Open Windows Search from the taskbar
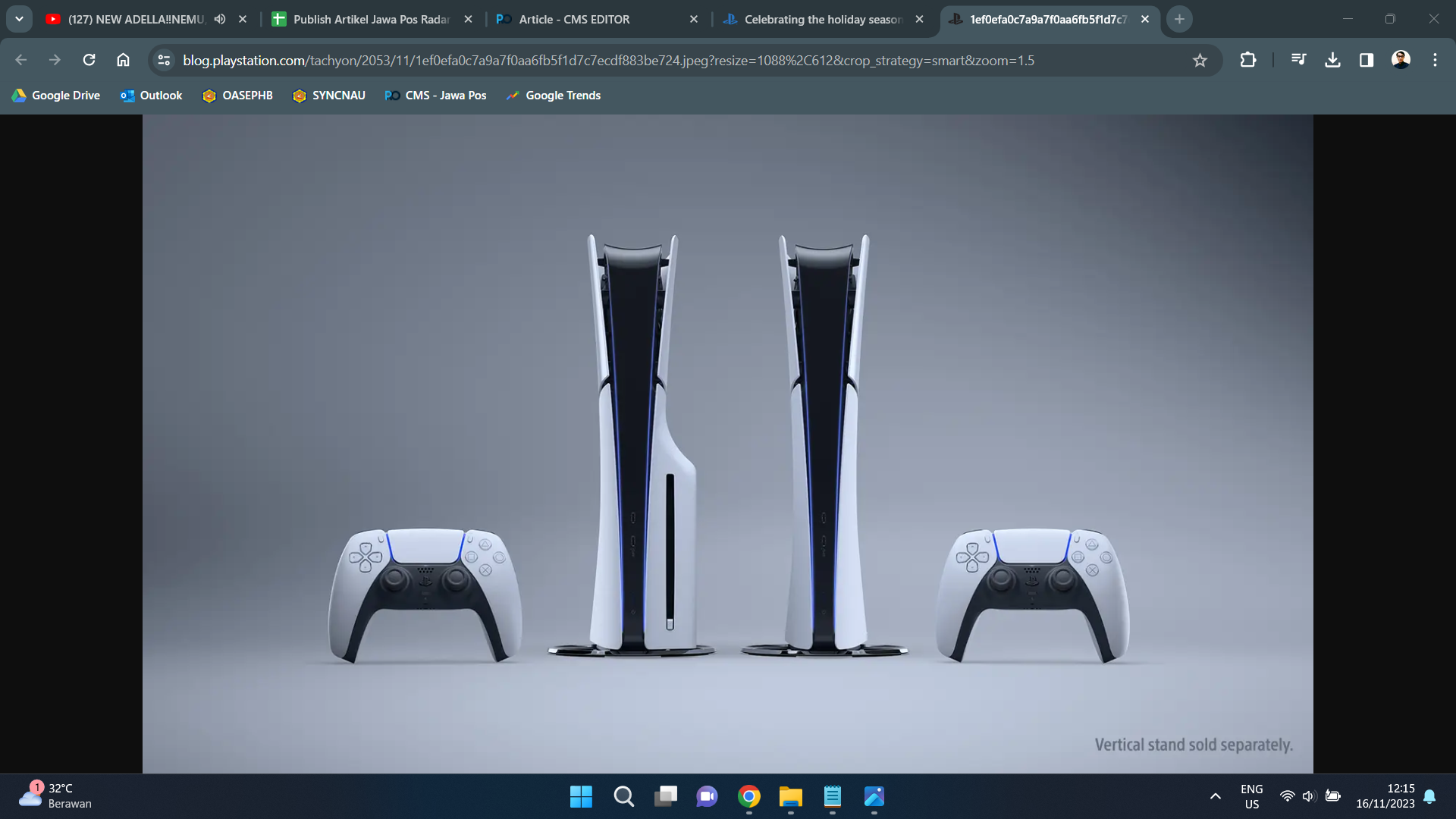The width and height of the screenshot is (1456, 819). click(623, 797)
